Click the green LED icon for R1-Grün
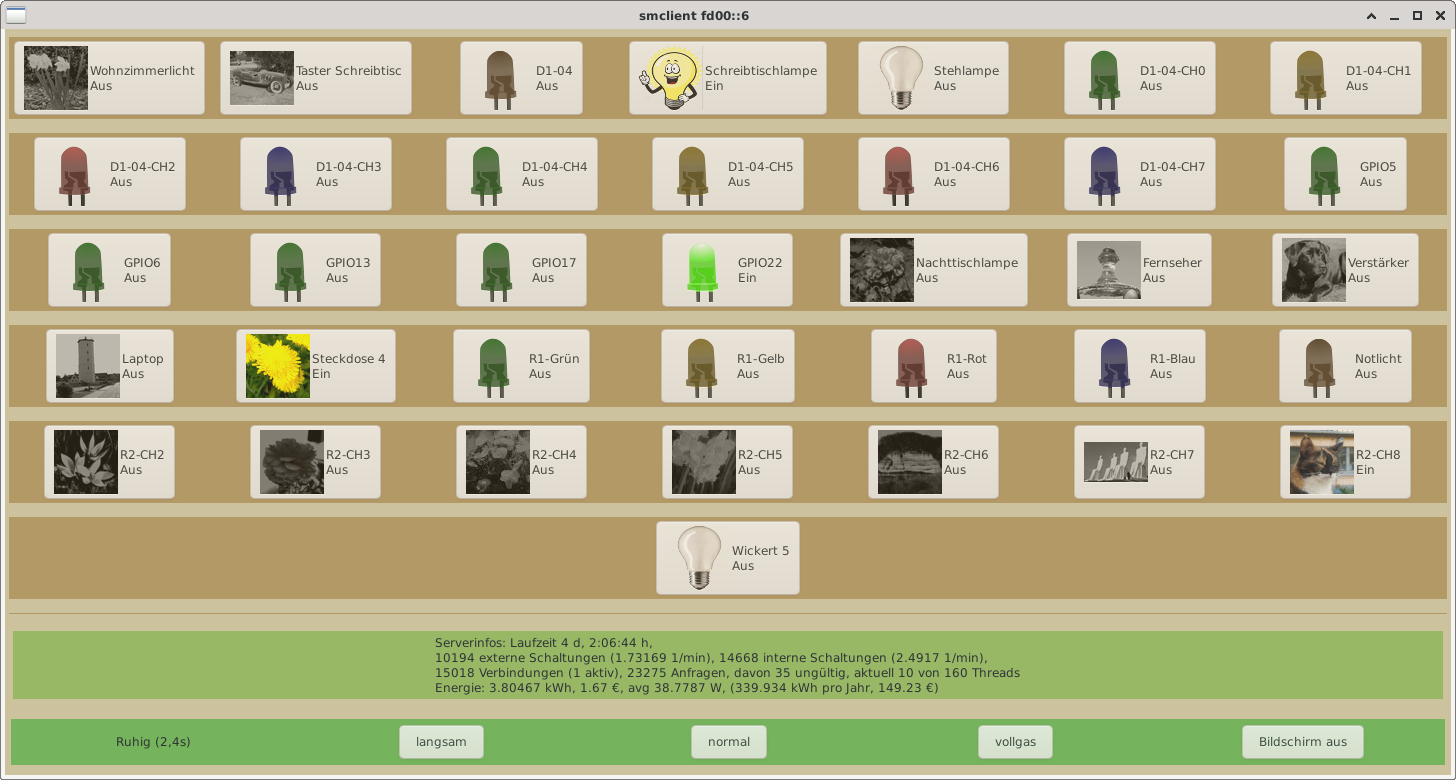This screenshot has width=1456, height=780. click(493, 366)
